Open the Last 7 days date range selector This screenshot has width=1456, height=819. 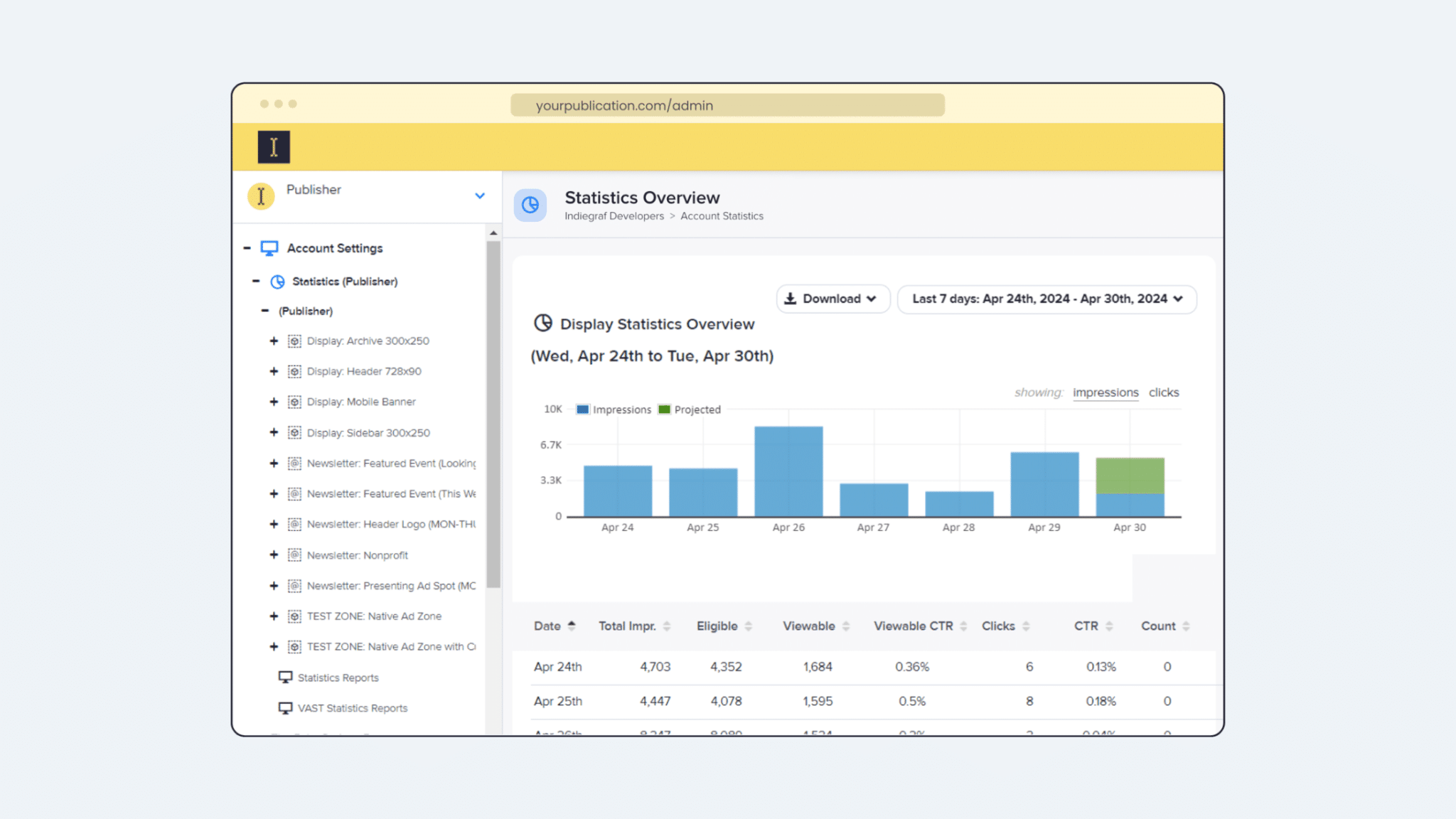pyautogui.click(x=1046, y=299)
